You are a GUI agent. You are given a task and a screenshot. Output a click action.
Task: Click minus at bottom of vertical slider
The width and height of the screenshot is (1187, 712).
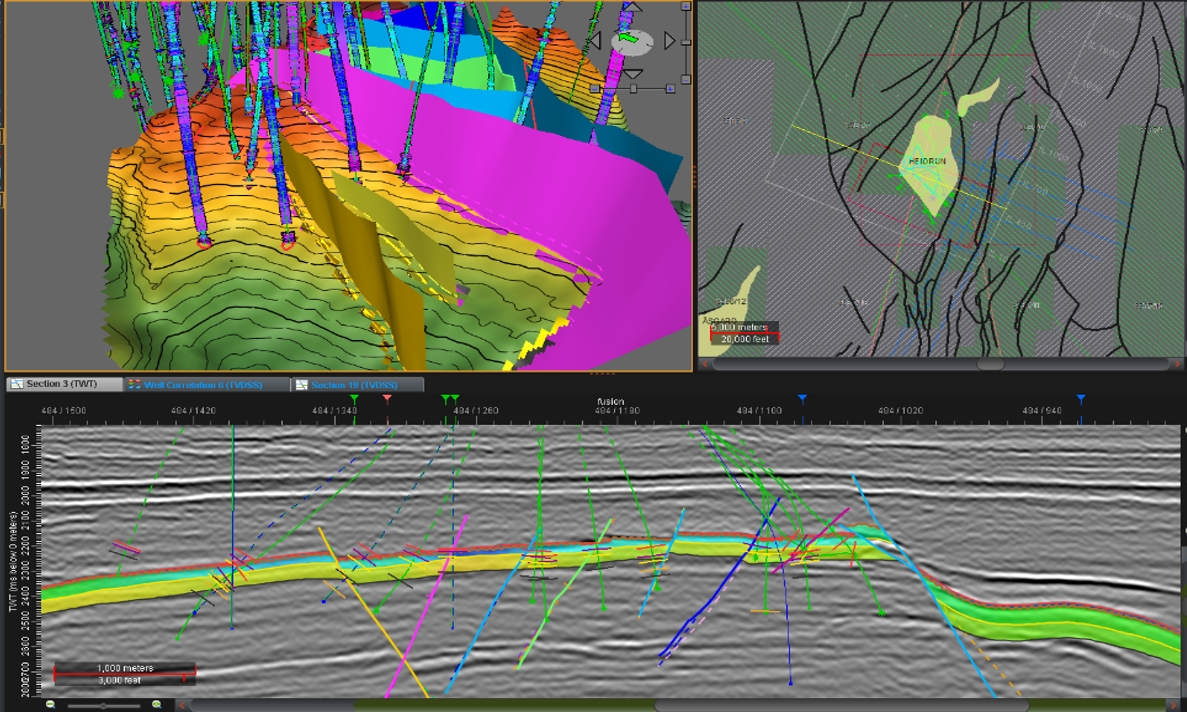686,80
